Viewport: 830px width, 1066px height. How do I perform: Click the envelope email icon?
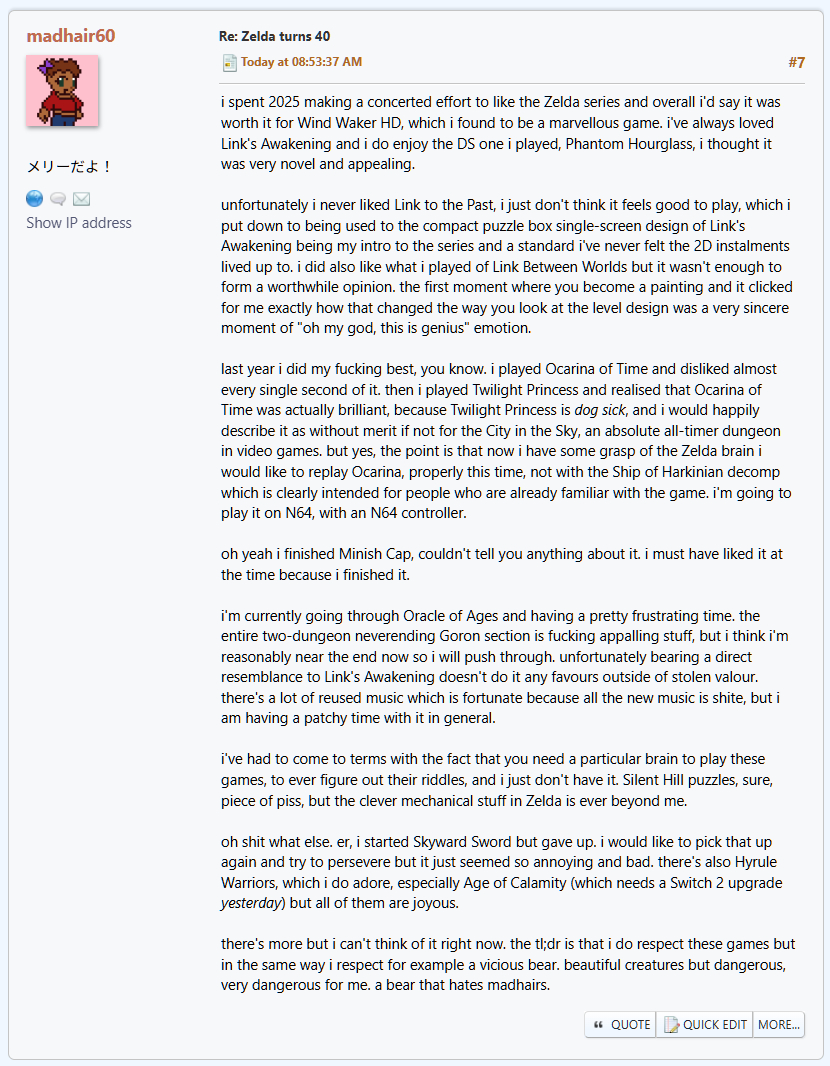pos(81,199)
